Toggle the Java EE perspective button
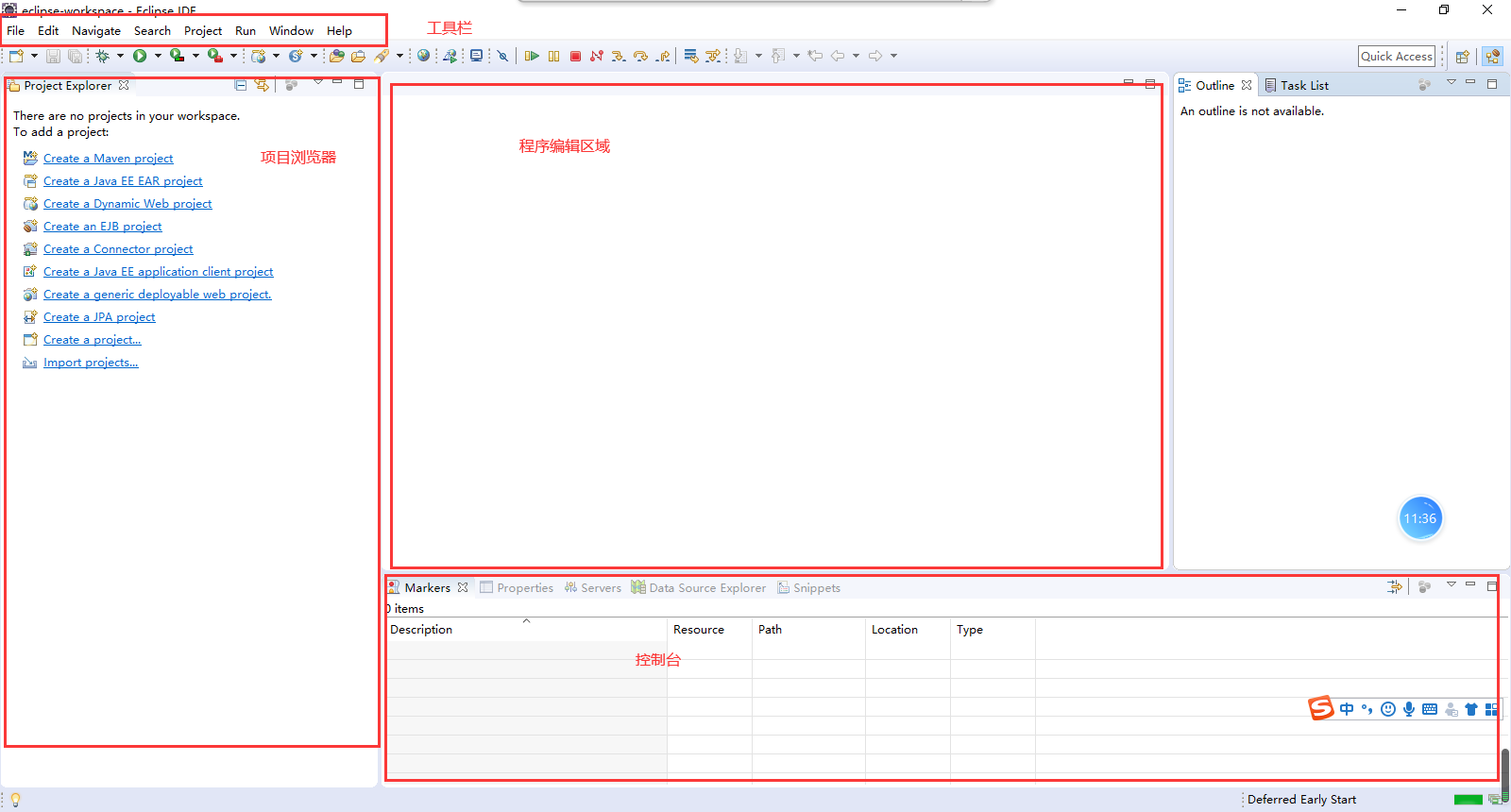1511x812 pixels. point(1492,57)
